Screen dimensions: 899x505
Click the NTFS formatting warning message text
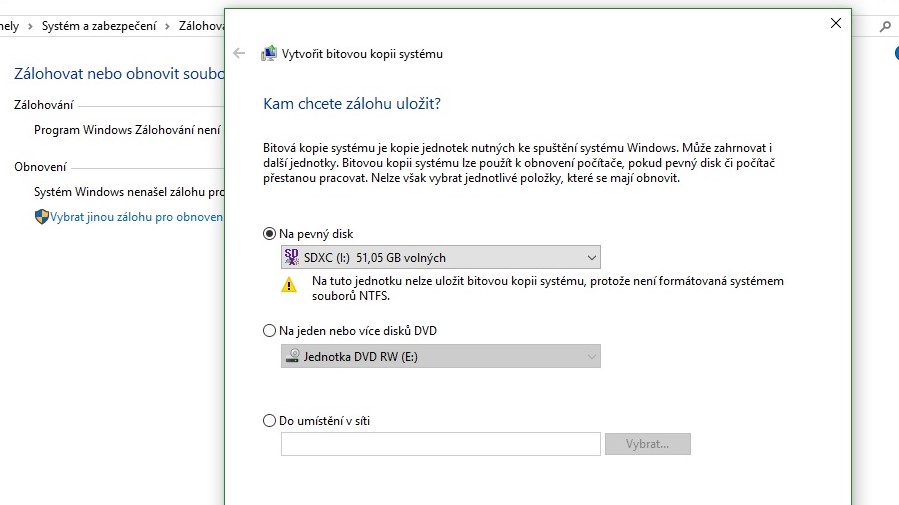click(x=548, y=288)
